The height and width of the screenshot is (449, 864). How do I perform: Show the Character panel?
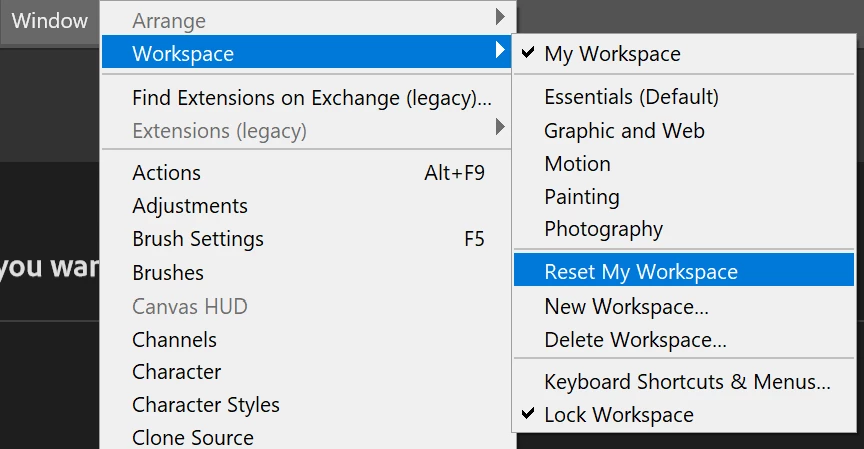(x=177, y=372)
